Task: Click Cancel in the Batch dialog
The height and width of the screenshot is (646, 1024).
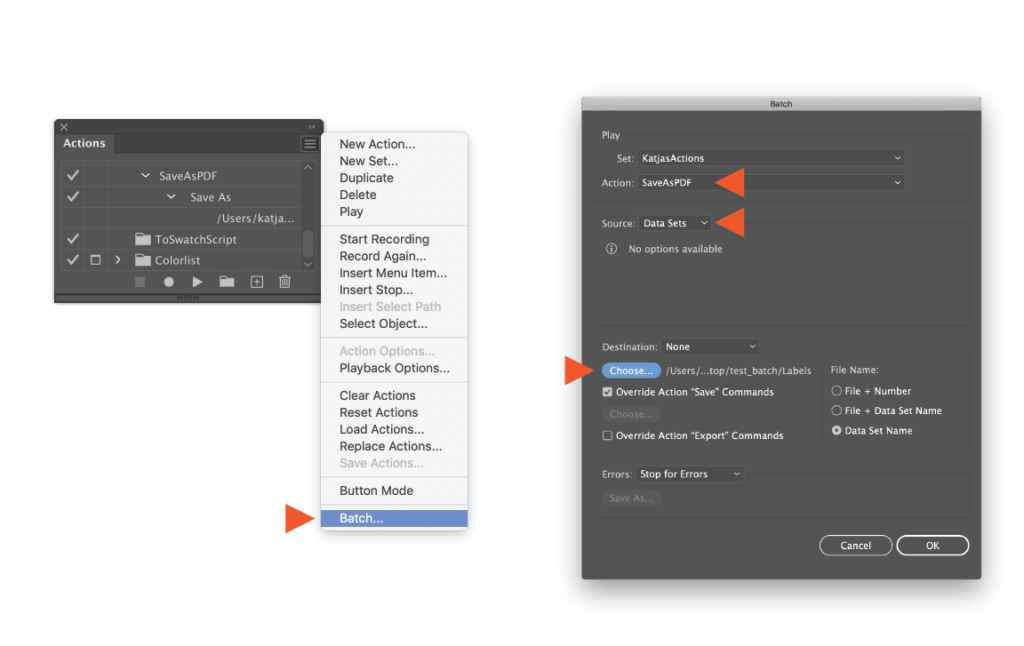Action: click(856, 545)
